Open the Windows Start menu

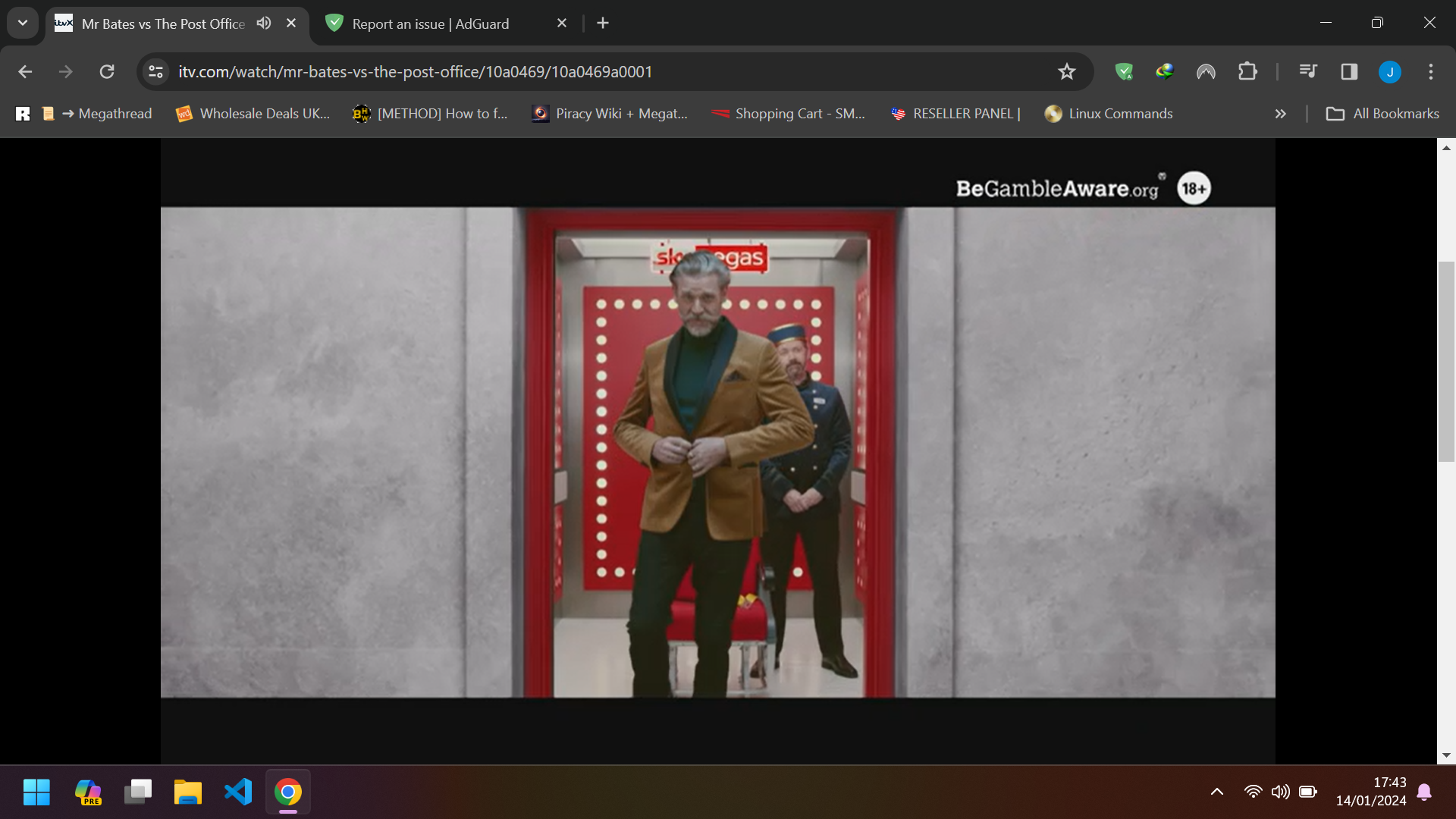(36, 791)
